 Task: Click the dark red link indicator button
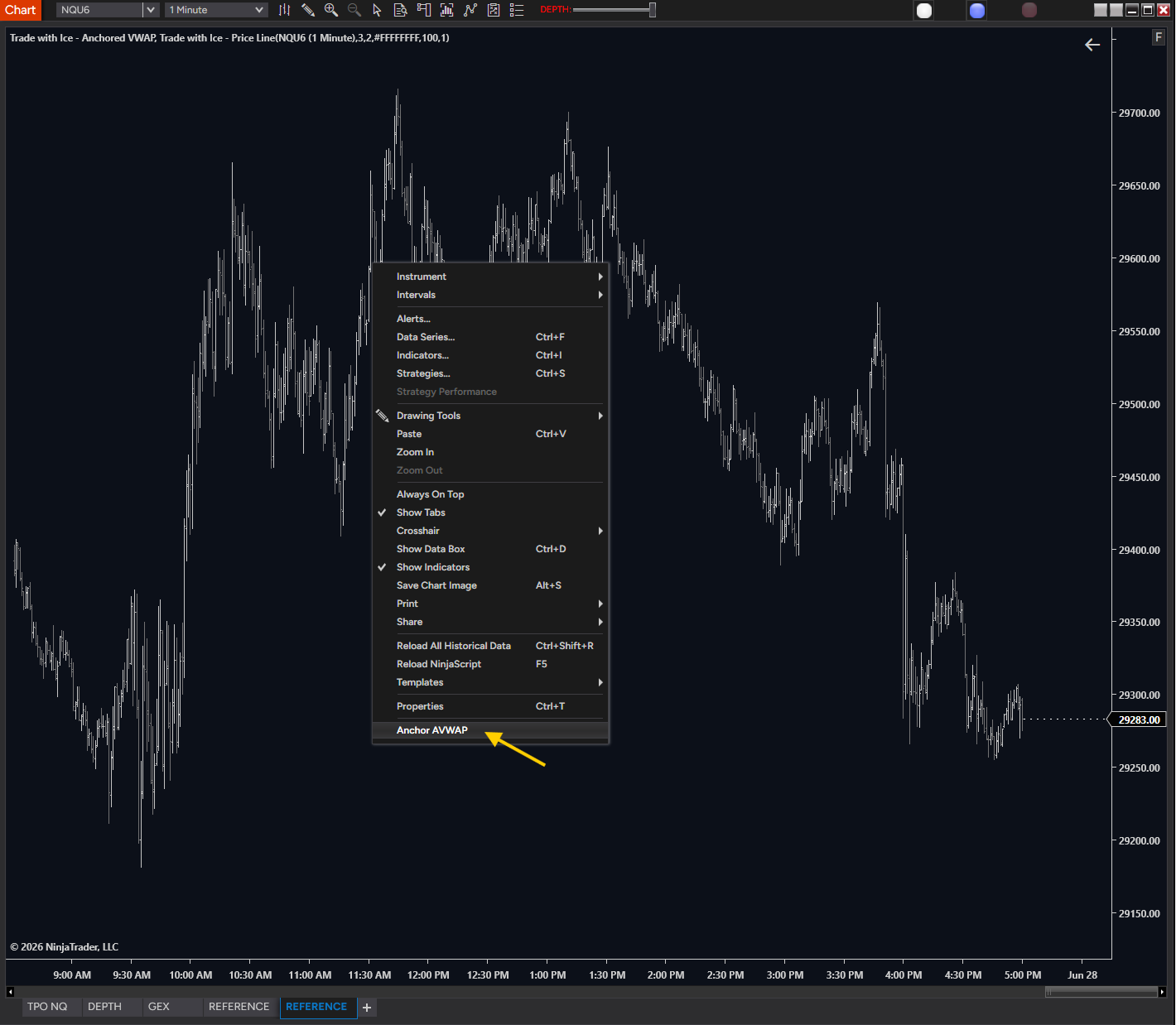click(x=1029, y=10)
